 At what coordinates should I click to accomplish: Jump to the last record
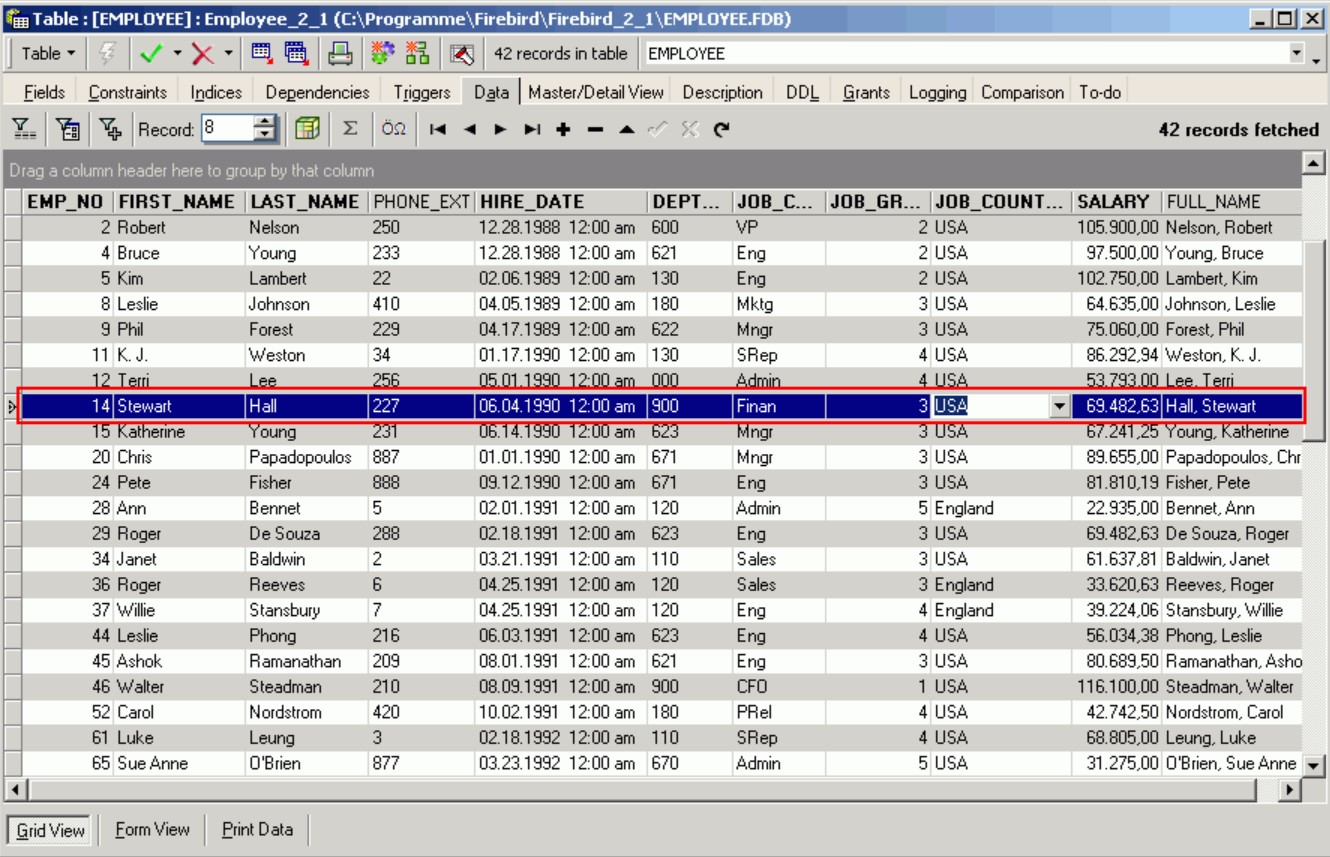click(532, 129)
